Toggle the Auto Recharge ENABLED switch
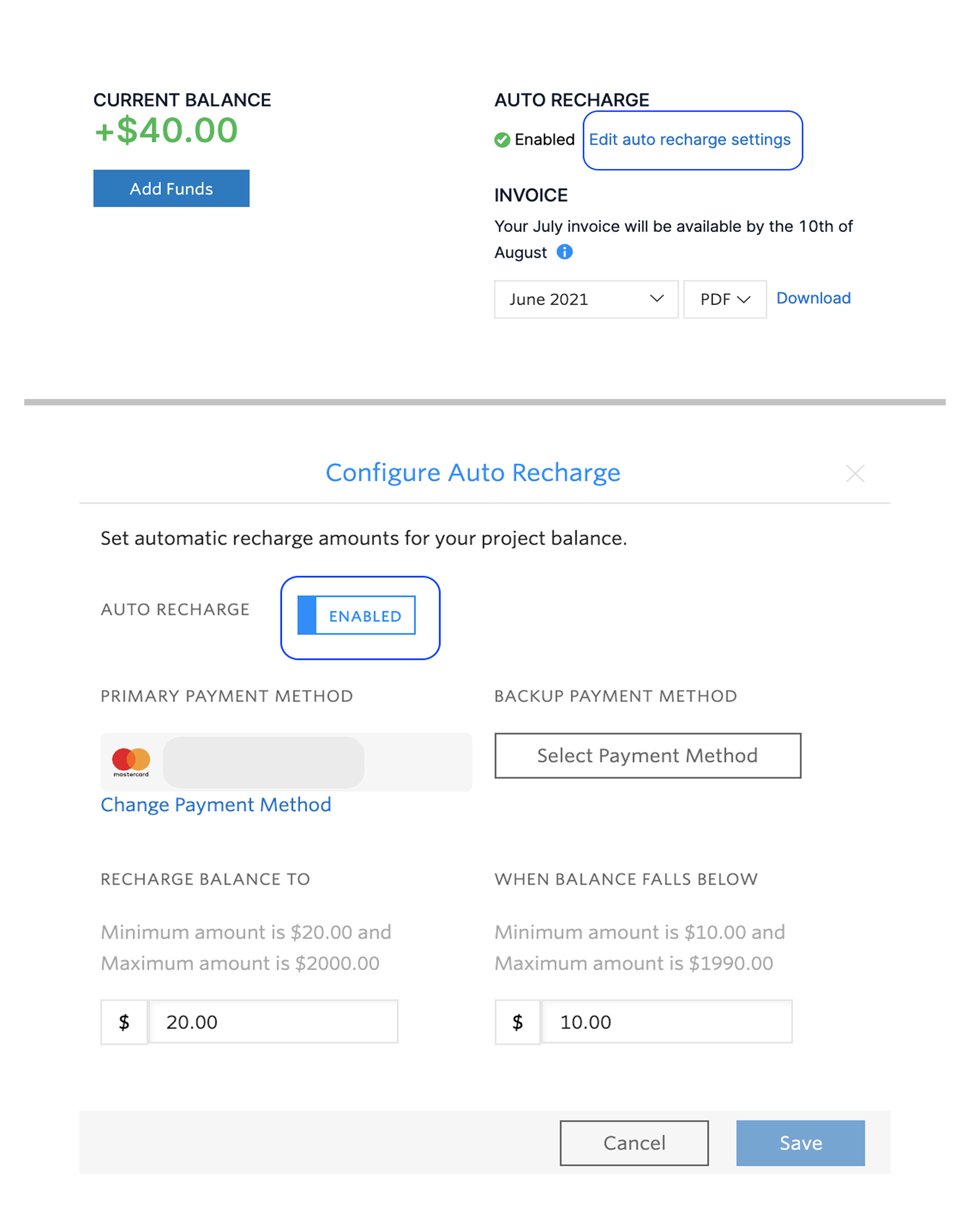Screen dimensions: 970x1232 357,615
